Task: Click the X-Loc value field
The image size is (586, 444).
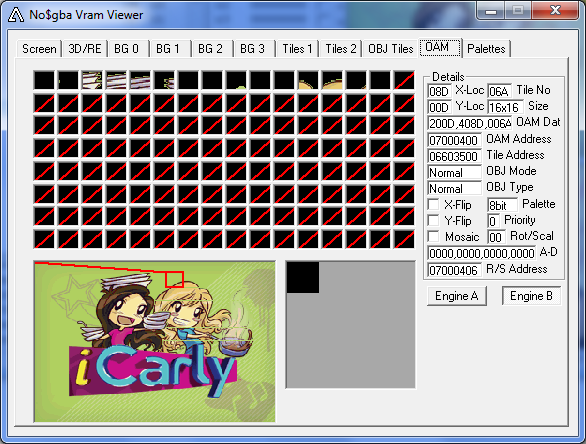Action: click(x=439, y=91)
